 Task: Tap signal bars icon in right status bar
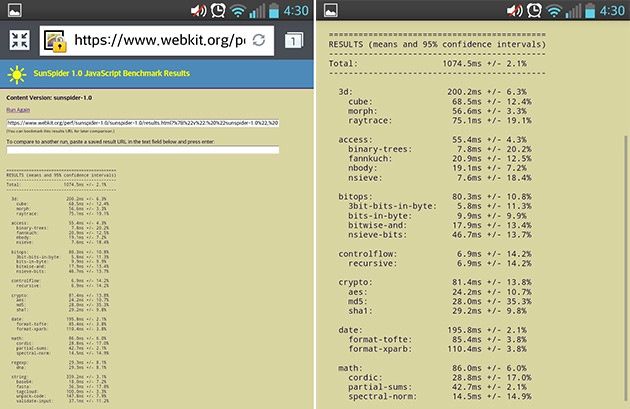click(573, 11)
